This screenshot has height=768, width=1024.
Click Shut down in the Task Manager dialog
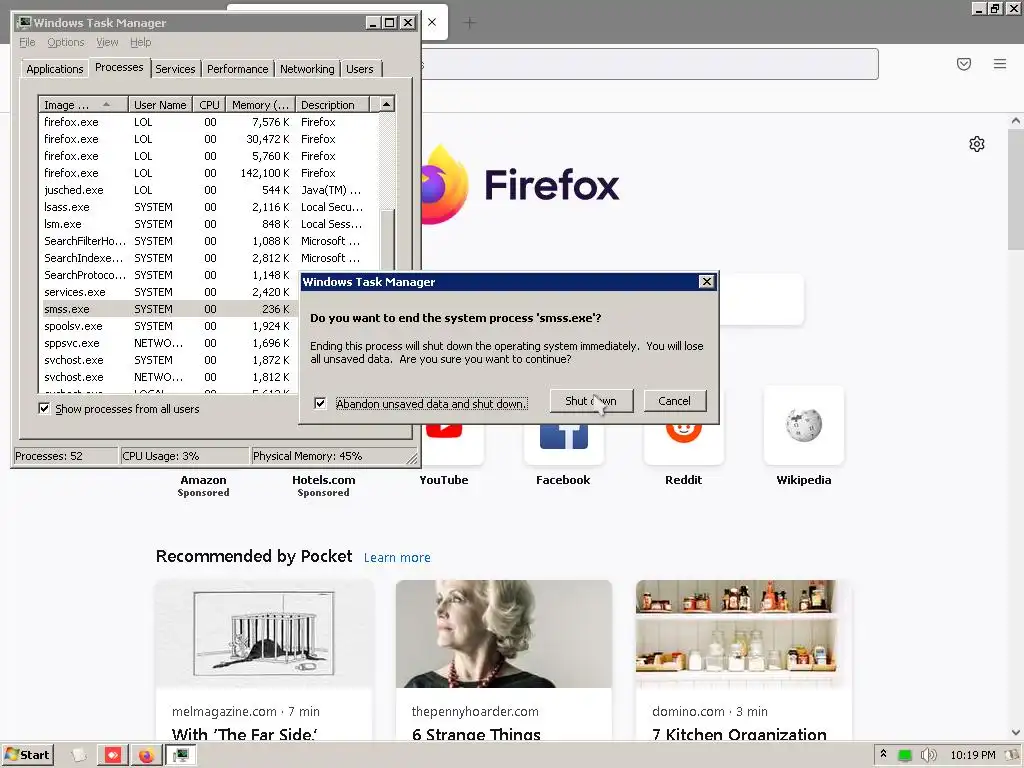(591, 401)
